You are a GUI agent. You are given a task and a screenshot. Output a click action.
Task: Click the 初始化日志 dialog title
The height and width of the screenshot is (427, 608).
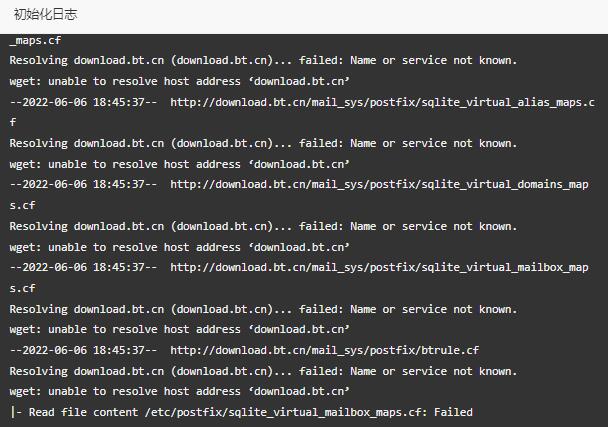pos(45,15)
